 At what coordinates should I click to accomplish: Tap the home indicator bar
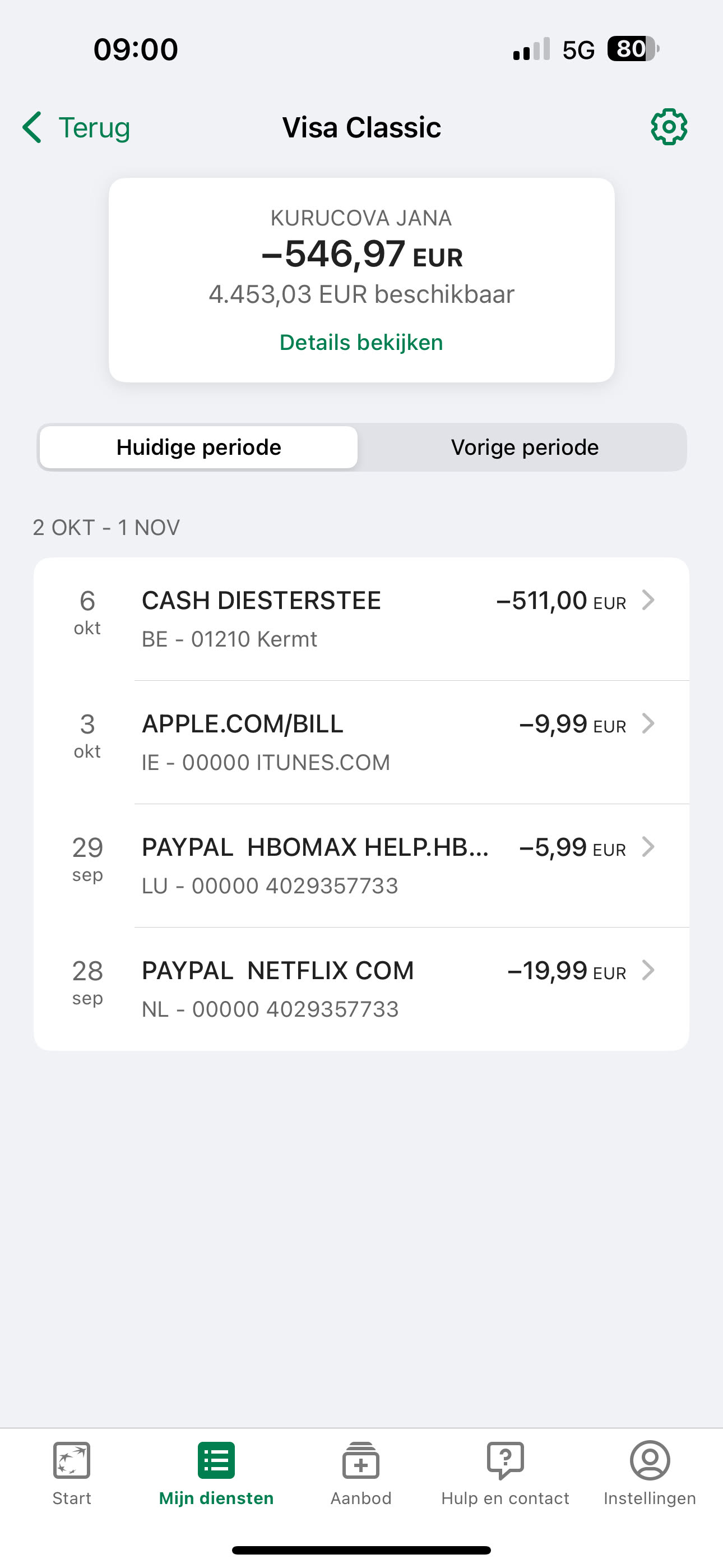point(361,1549)
